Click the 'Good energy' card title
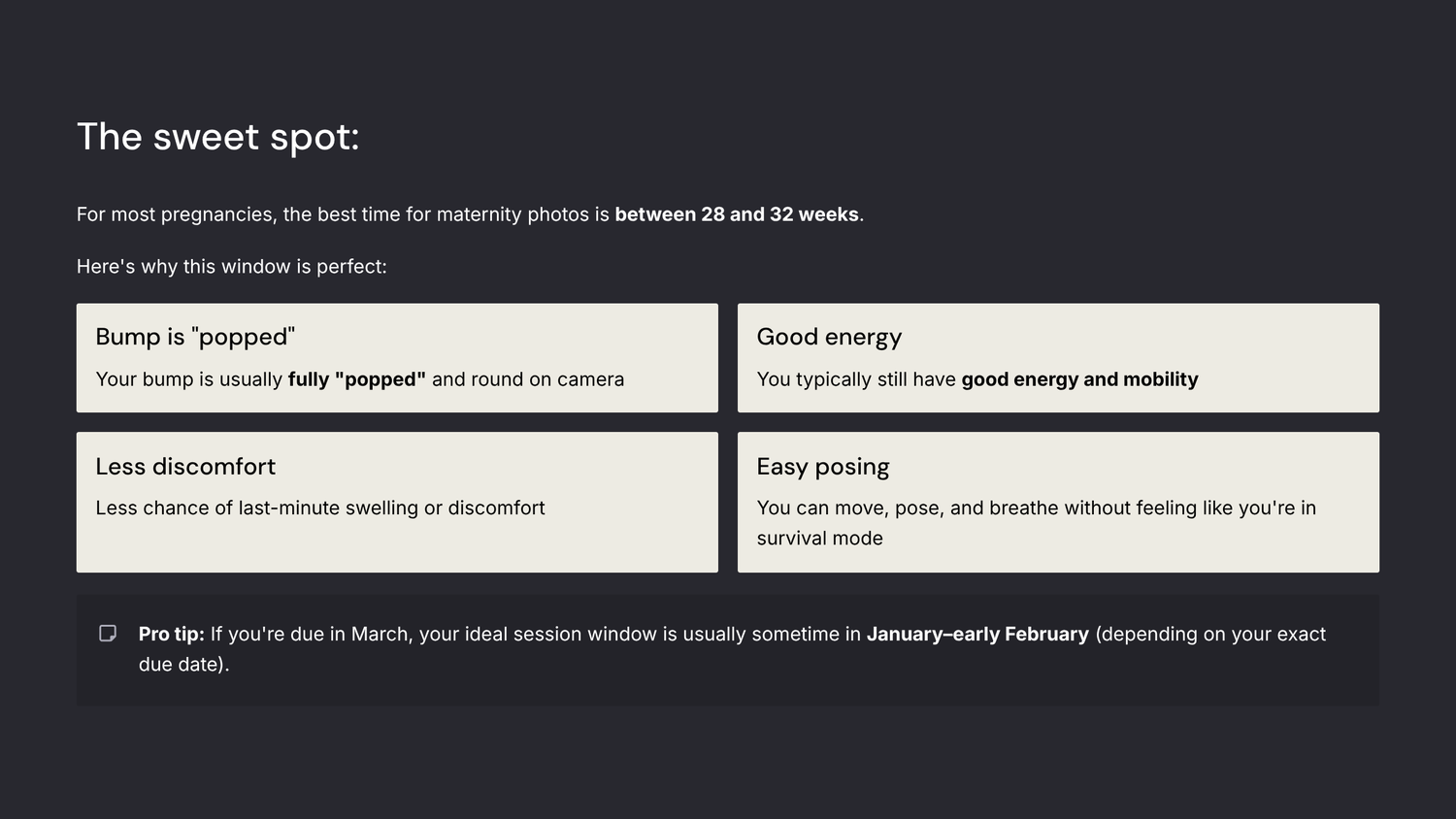 click(x=829, y=337)
